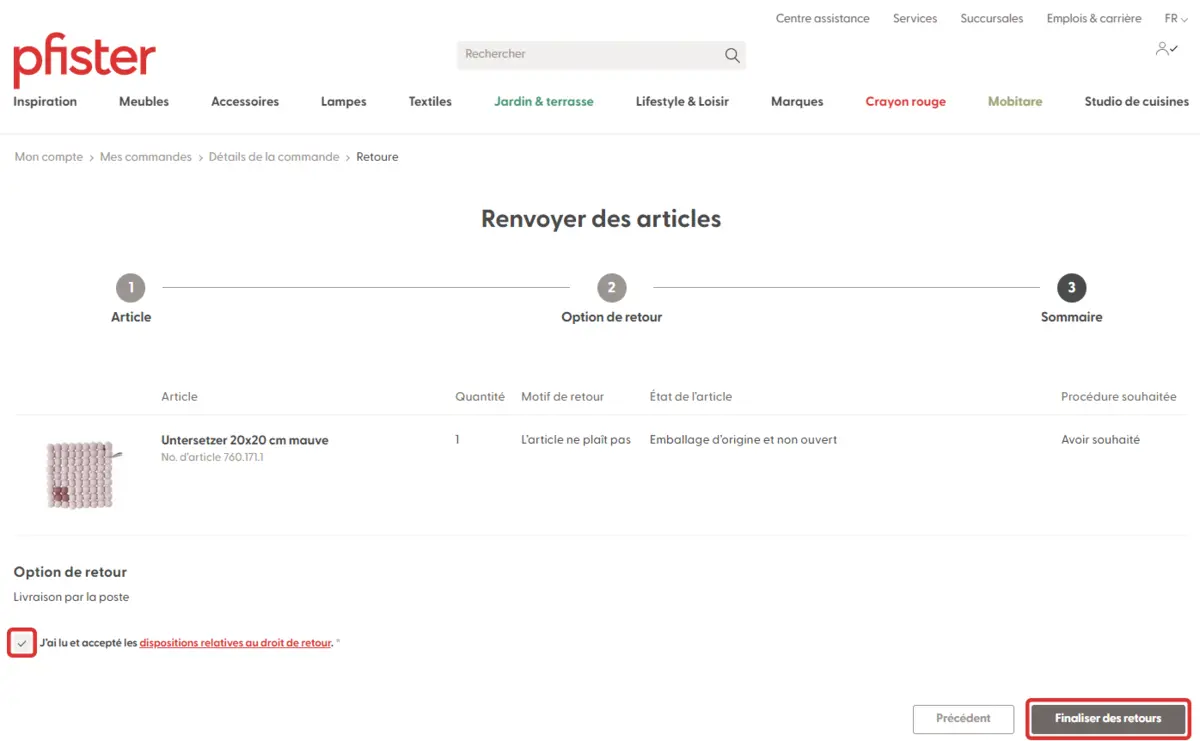
Task: Open dispositions relatives au droit de retour link
Action: coord(235,643)
